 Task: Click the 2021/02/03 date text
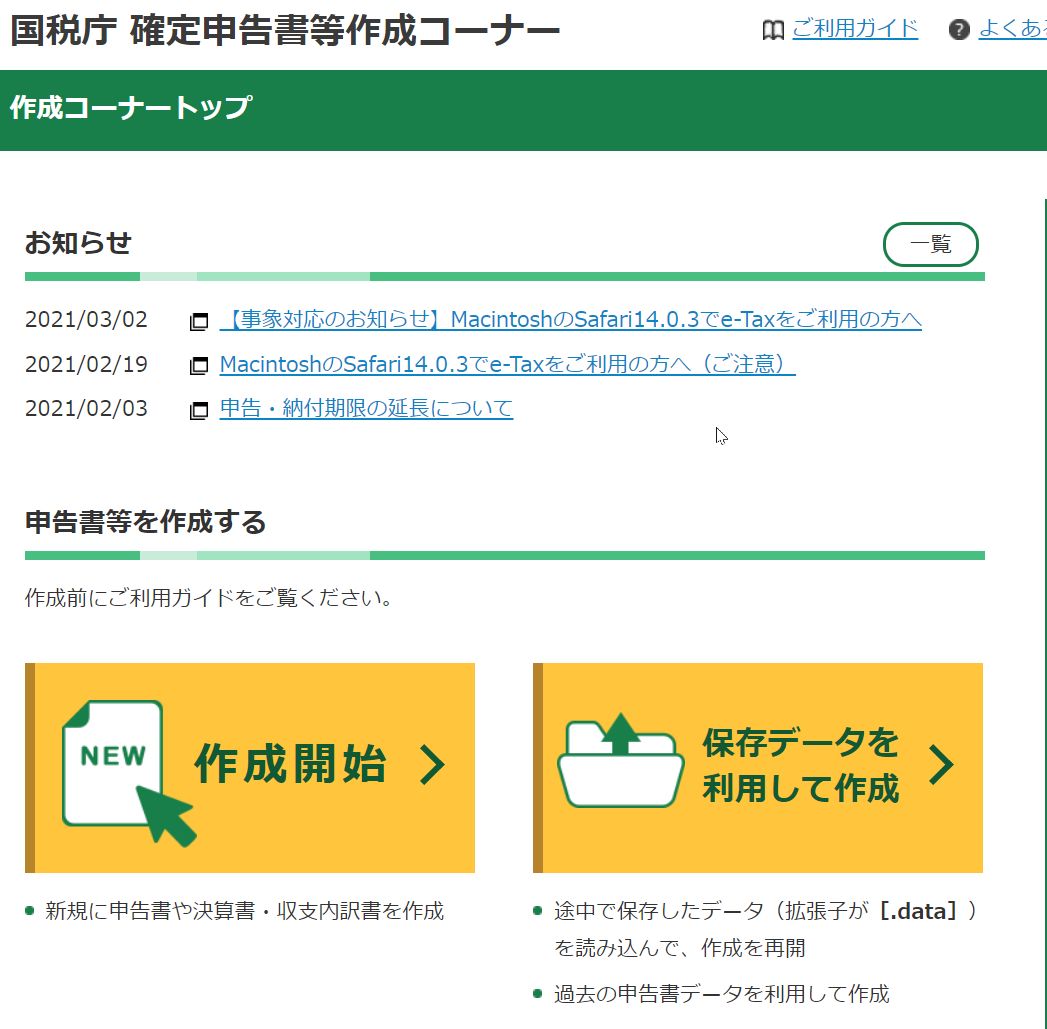[x=86, y=408]
